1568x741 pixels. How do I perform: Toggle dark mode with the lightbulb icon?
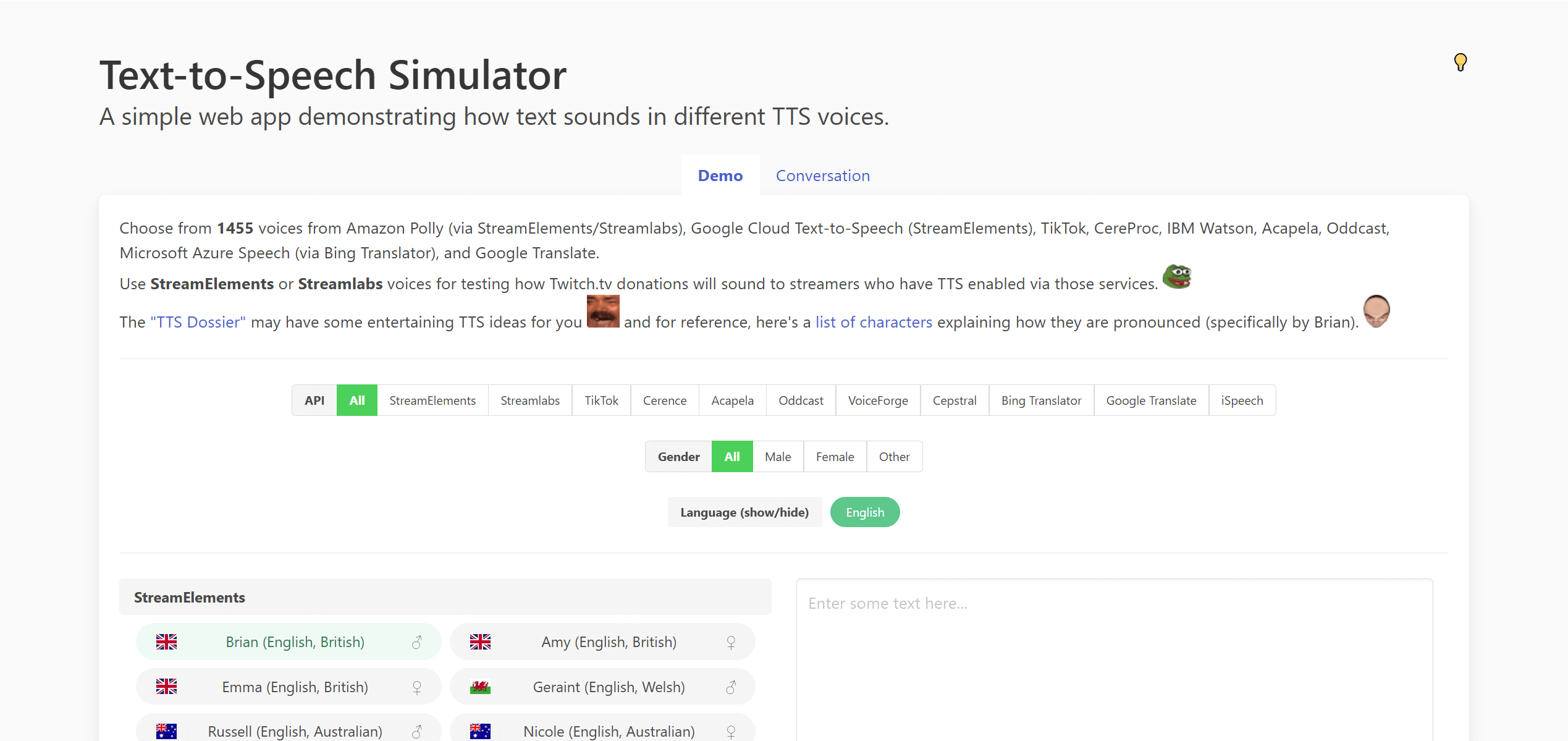1460,62
